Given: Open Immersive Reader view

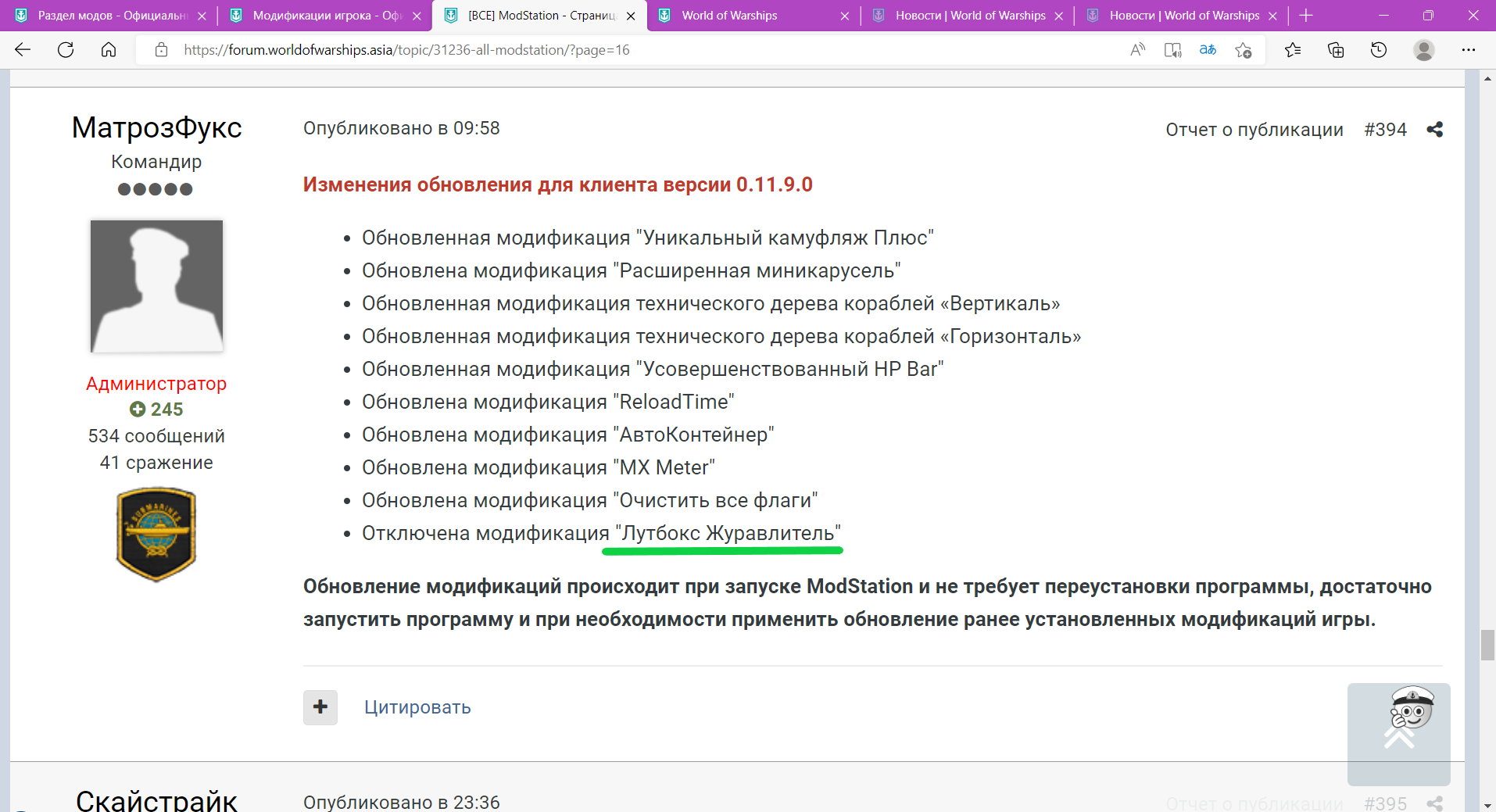Looking at the screenshot, I should [x=1172, y=50].
